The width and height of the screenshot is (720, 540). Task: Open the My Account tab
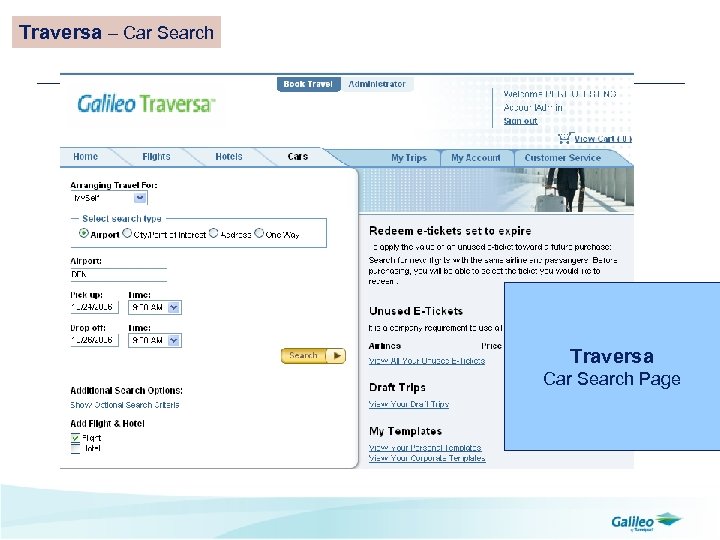coord(476,158)
